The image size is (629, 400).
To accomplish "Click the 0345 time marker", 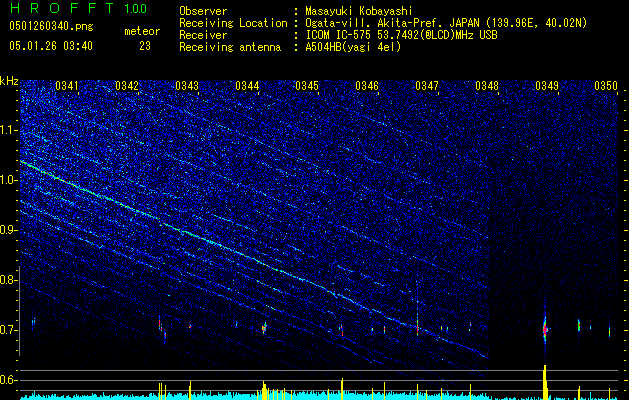I will [307, 86].
